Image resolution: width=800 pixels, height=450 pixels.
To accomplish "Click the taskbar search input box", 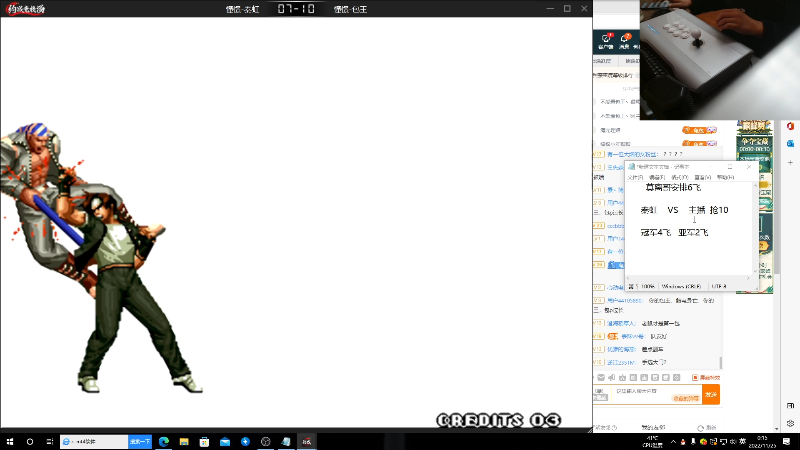I will pos(94,442).
